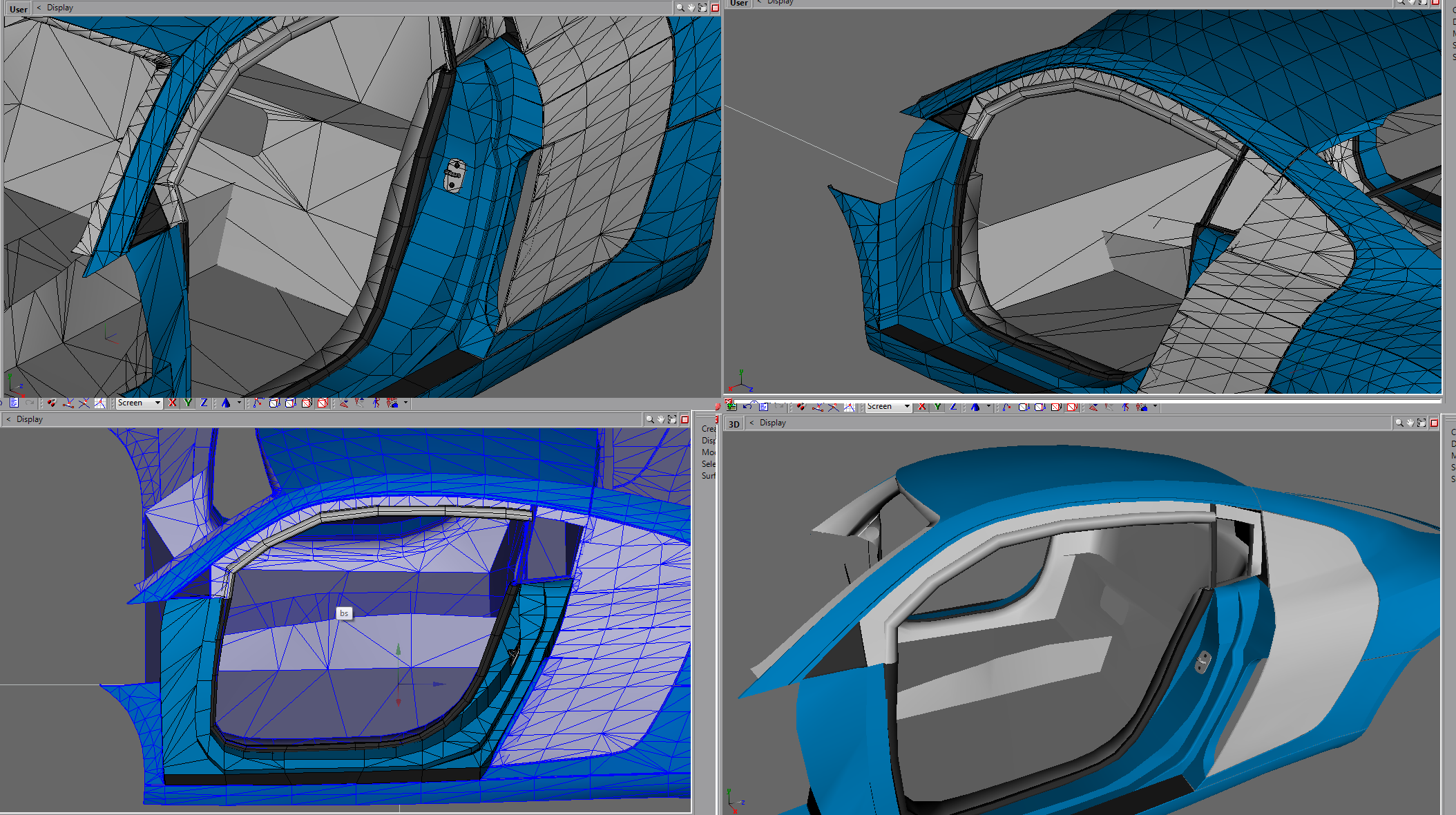Click the User tab of the top-left viewport
1456x815 pixels.
pos(19,9)
